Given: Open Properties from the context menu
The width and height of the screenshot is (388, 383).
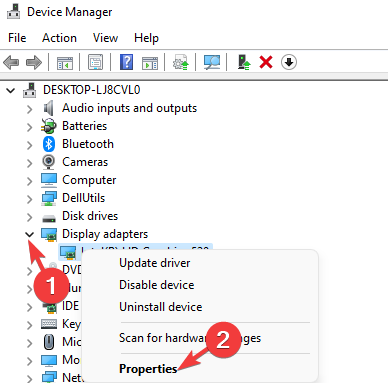Looking at the screenshot, I should pyautogui.click(x=148, y=369).
